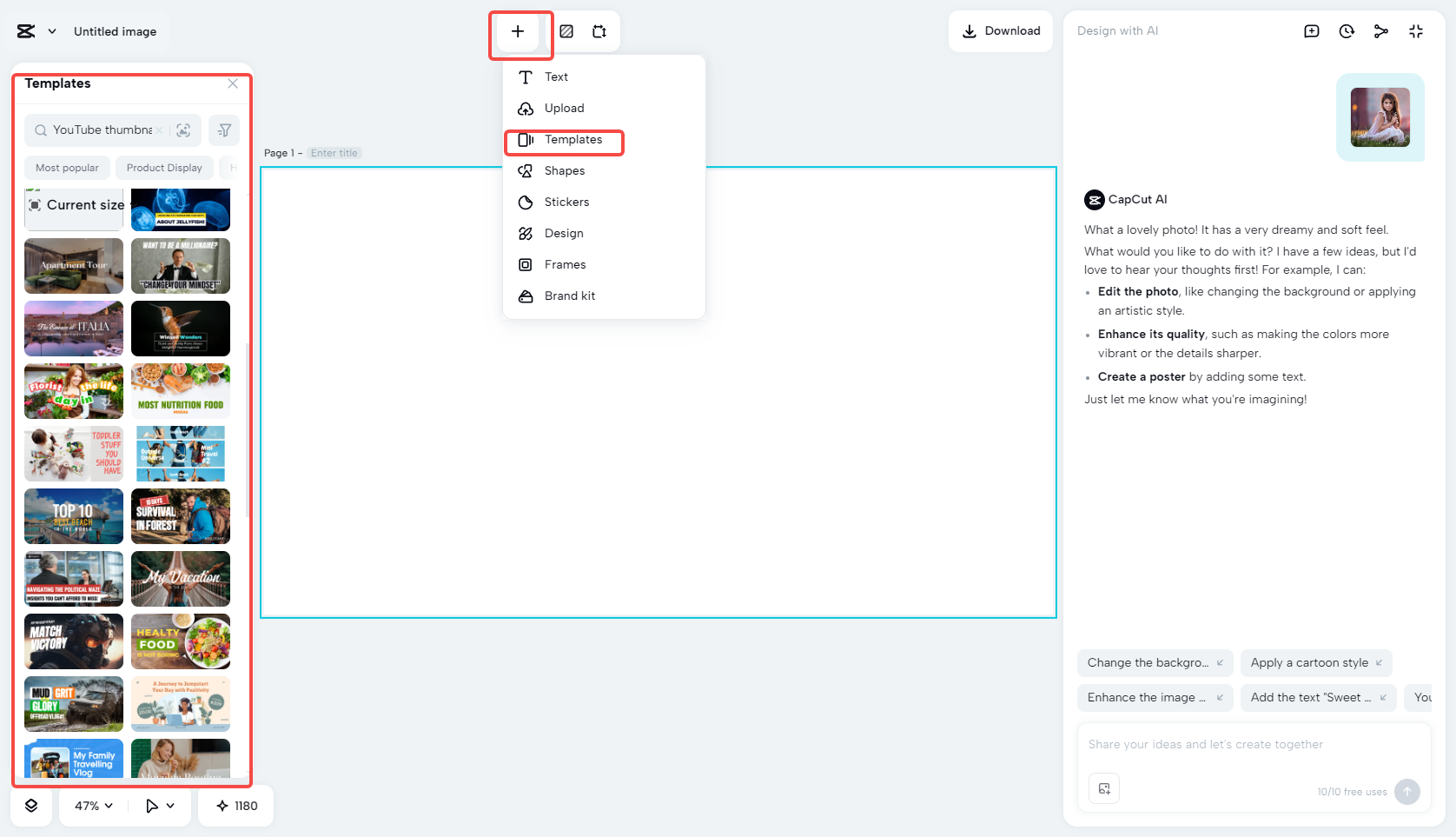Pick the "Most Nutrition Food" template thumbnail
This screenshot has height=837, width=1456.
pos(181,391)
